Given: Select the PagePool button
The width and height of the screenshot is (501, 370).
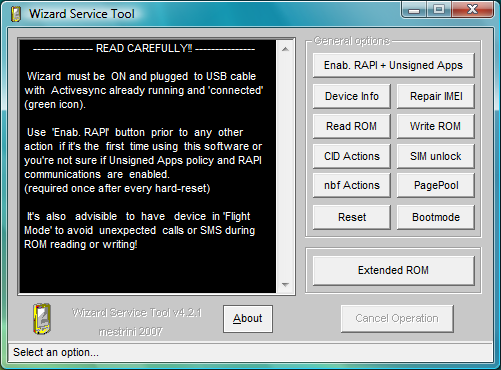Looking at the screenshot, I should (x=436, y=185).
